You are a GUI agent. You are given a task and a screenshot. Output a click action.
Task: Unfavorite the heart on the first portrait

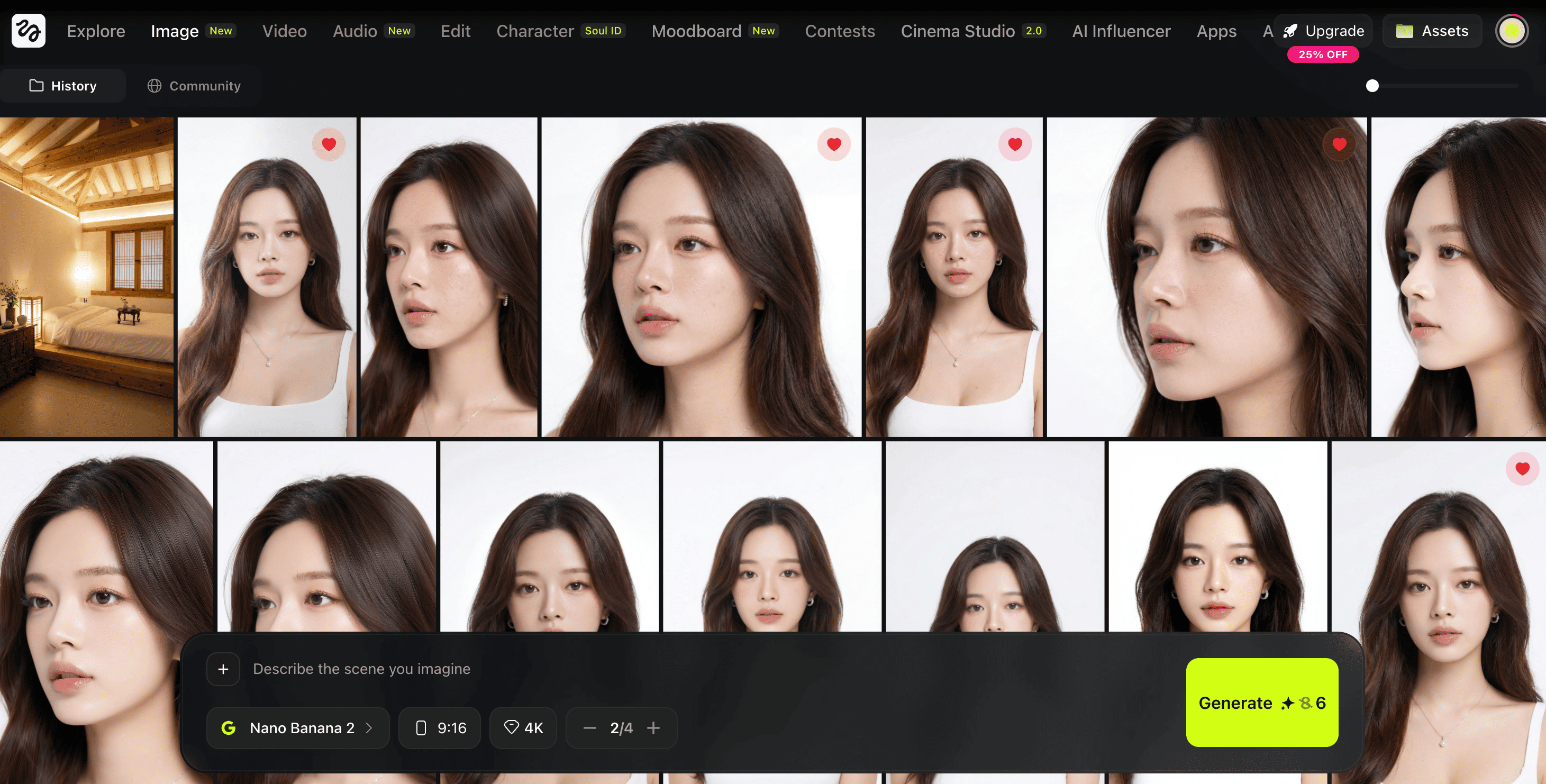(329, 144)
